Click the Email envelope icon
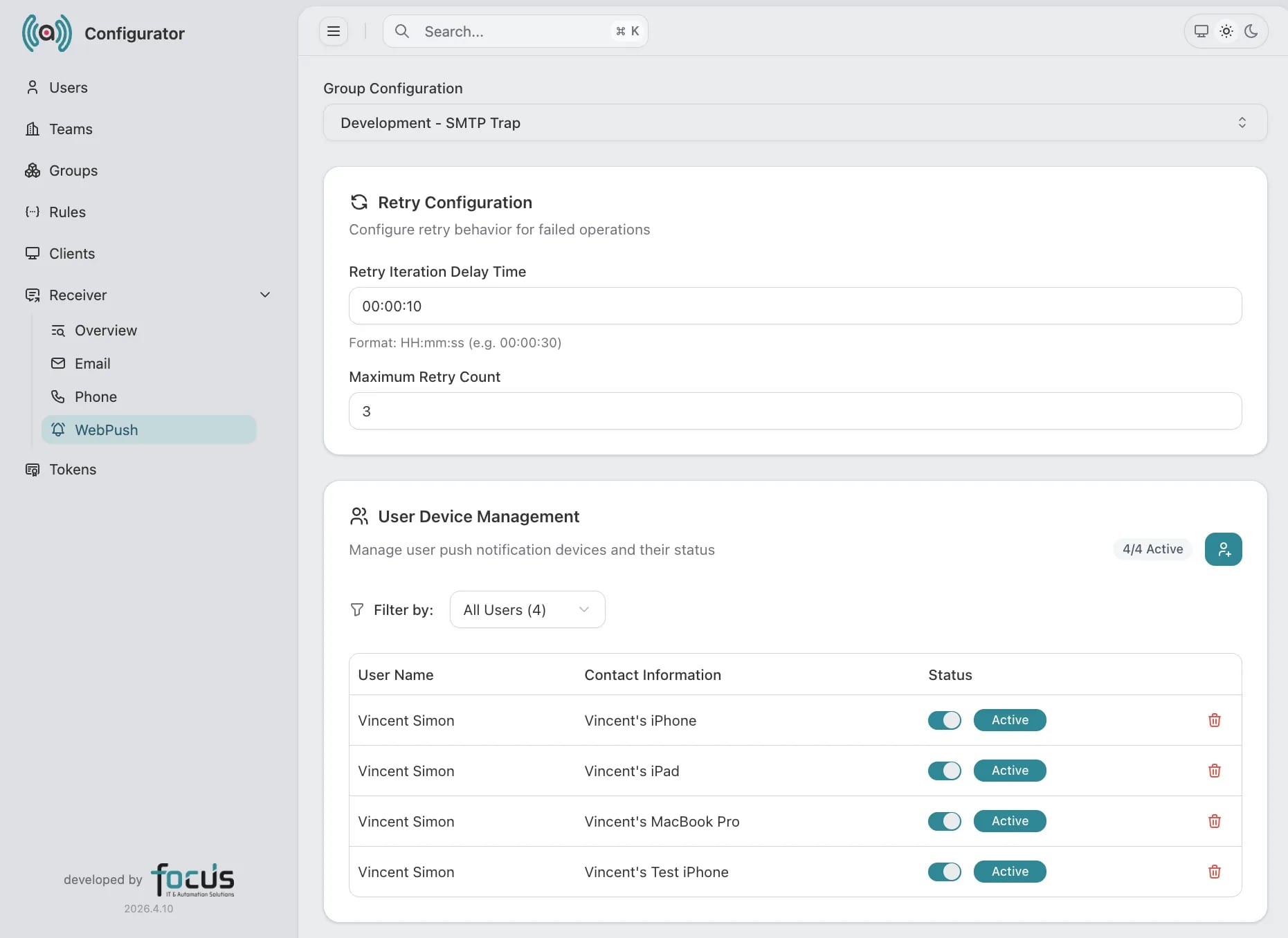 pos(58,364)
